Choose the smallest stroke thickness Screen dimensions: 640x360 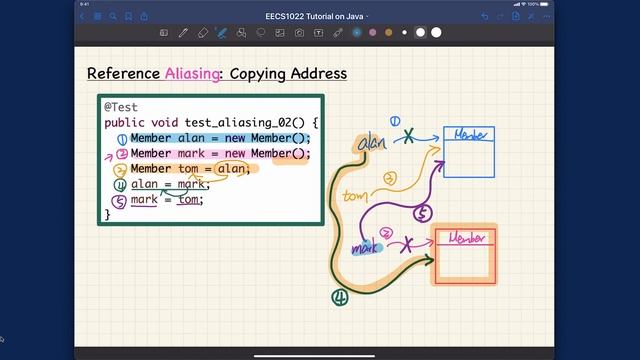click(404, 33)
